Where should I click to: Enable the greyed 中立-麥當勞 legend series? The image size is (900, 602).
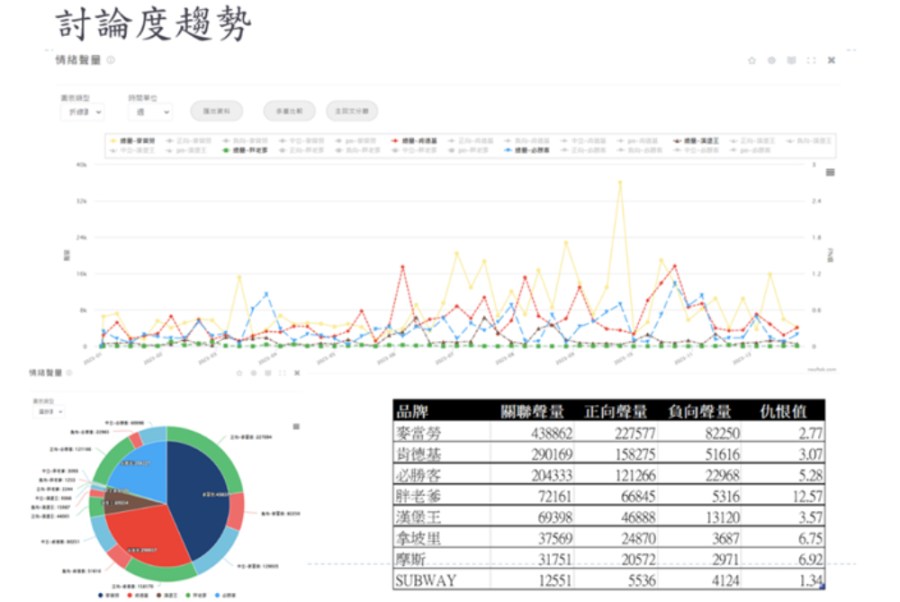(x=301, y=141)
